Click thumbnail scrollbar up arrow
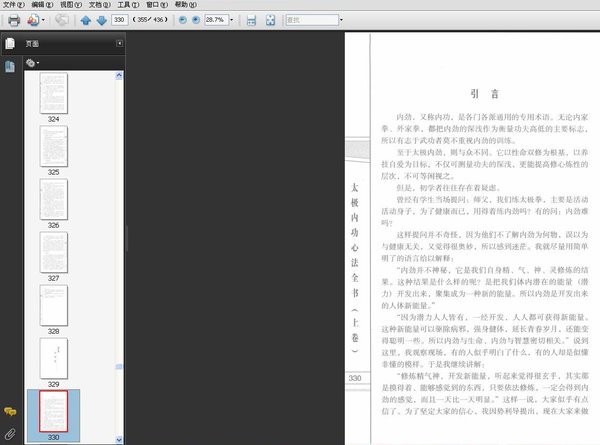This screenshot has width=600, height=445. (x=119, y=75)
